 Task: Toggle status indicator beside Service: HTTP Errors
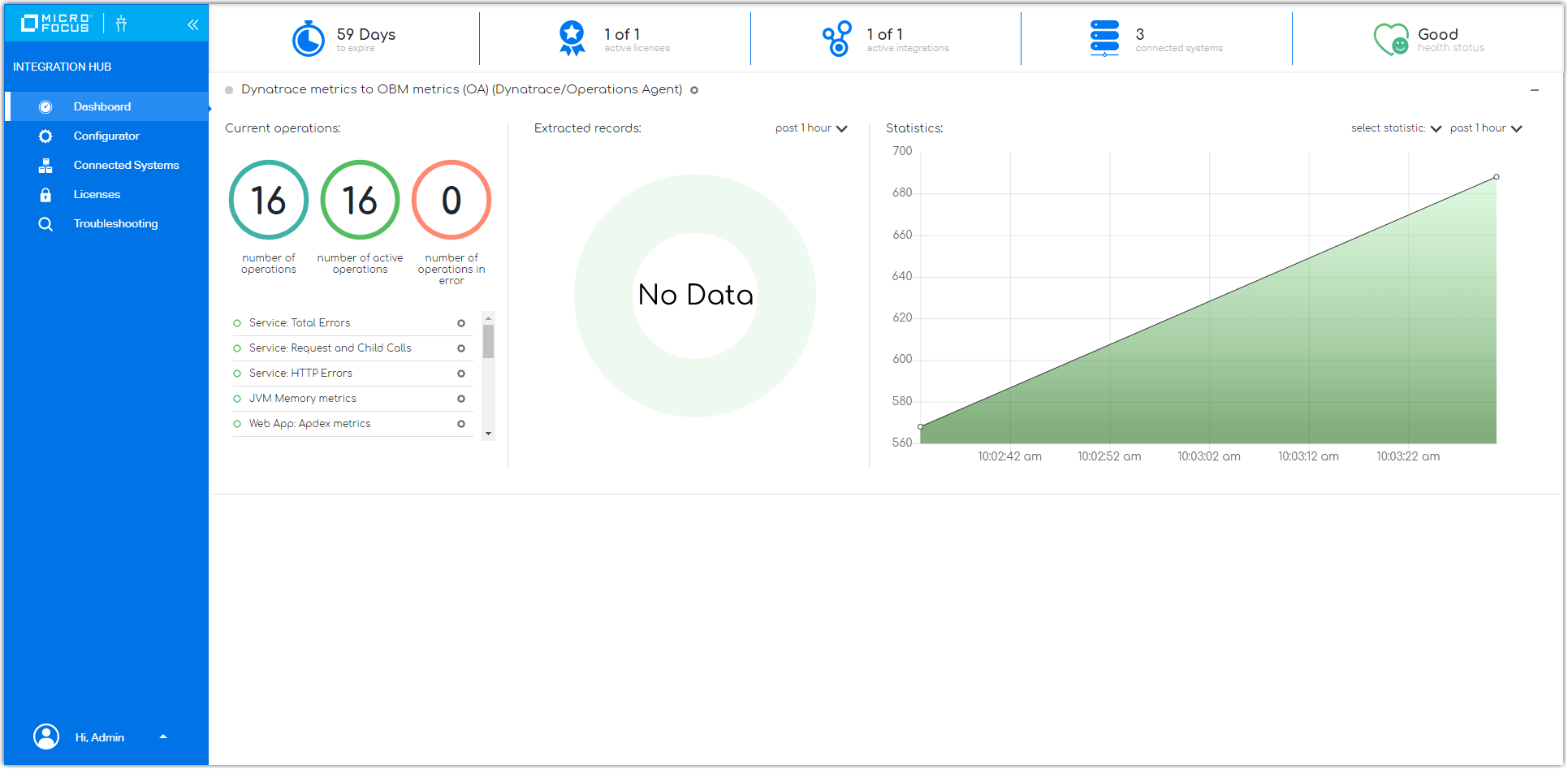click(239, 373)
